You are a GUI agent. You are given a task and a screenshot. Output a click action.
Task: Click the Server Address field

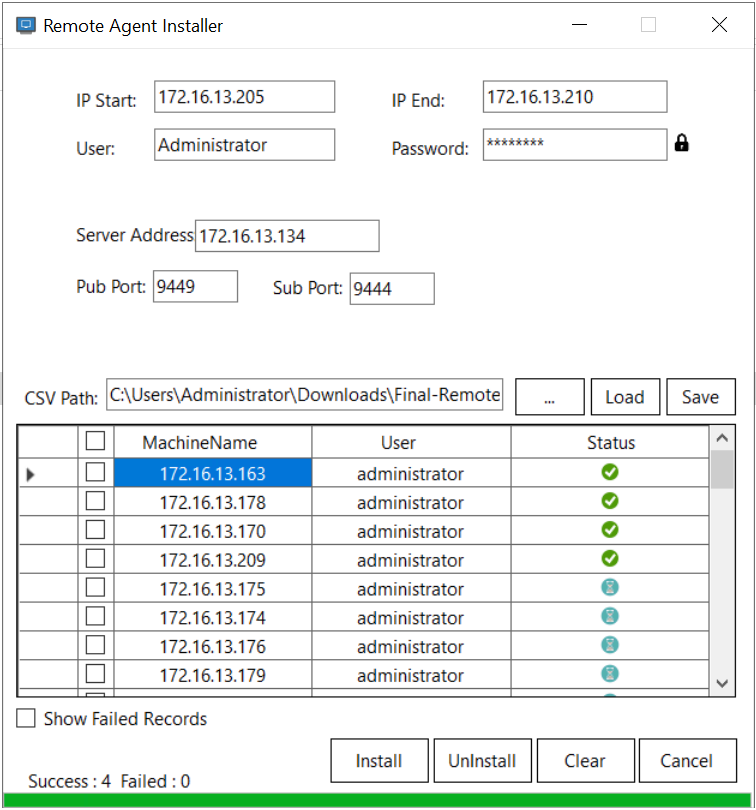pos(287,236)
